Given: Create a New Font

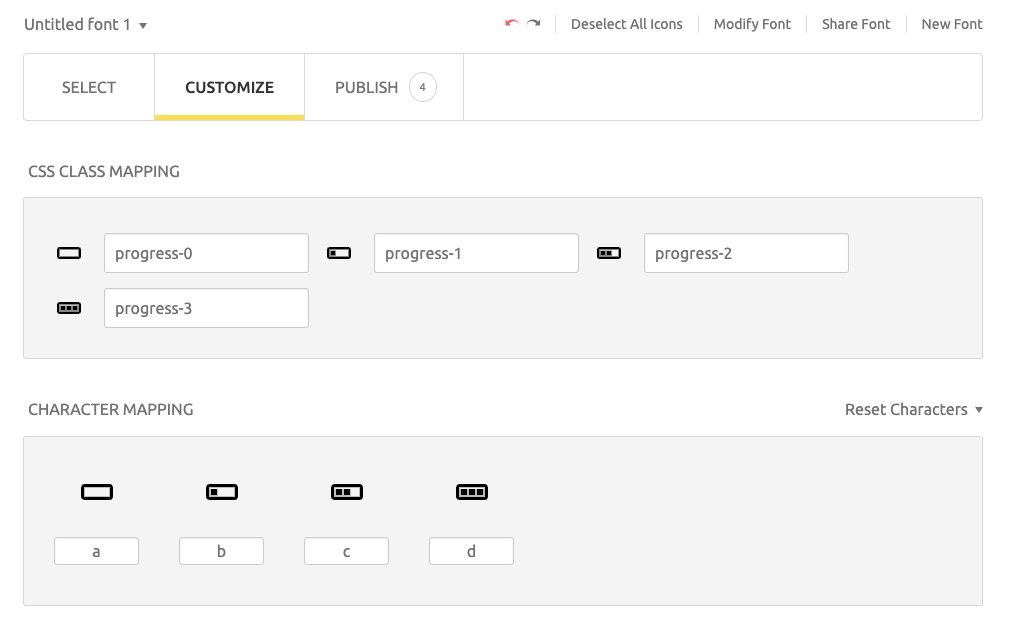Looking at the screenshot, I should (951, 23).
